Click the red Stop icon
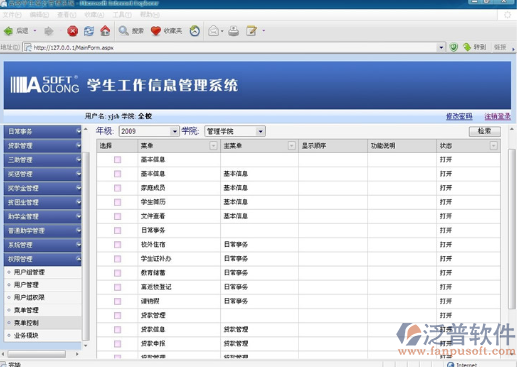The height and width of the screenshot is (367, 526). 72,31
